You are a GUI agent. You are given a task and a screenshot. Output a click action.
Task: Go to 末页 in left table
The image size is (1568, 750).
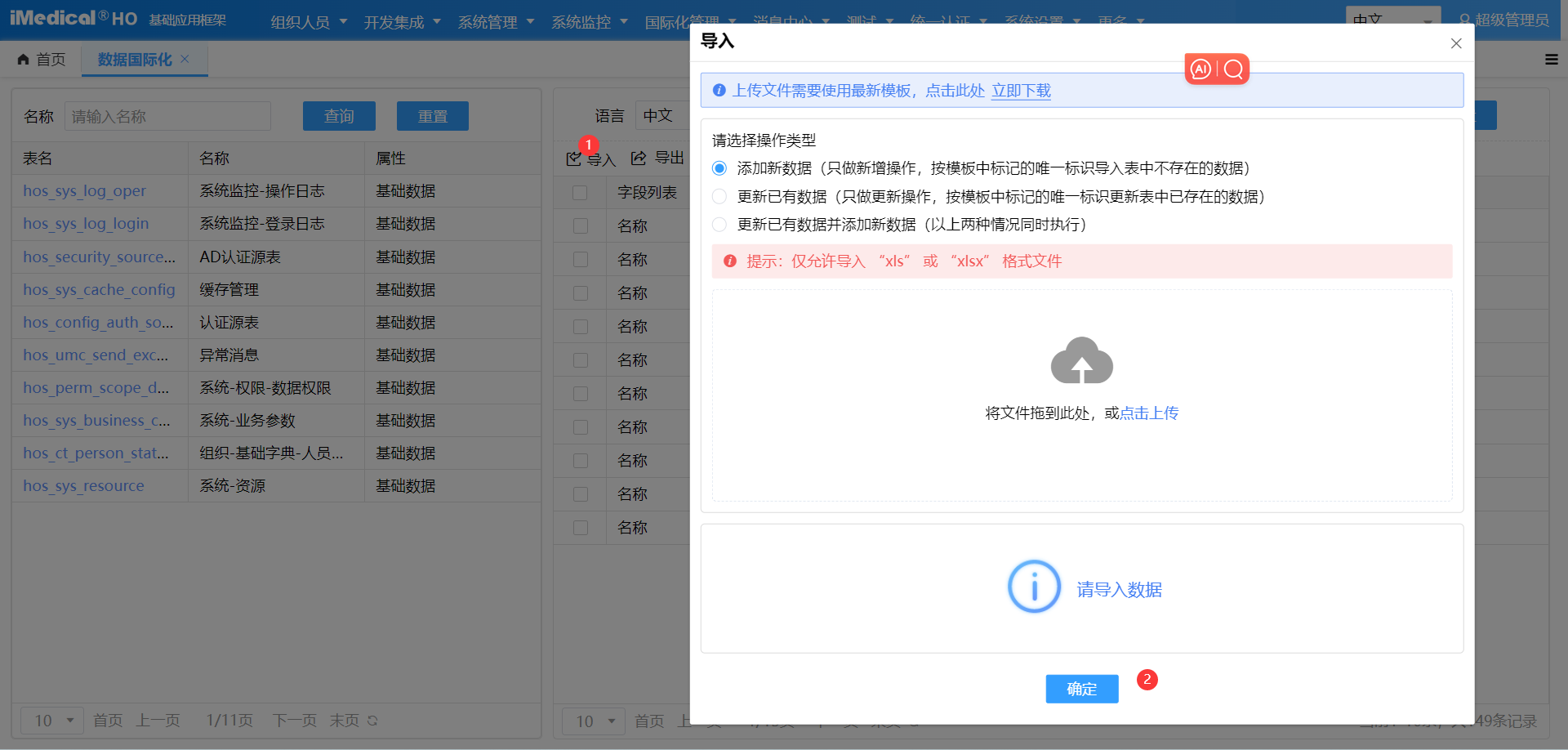point(344,721)
